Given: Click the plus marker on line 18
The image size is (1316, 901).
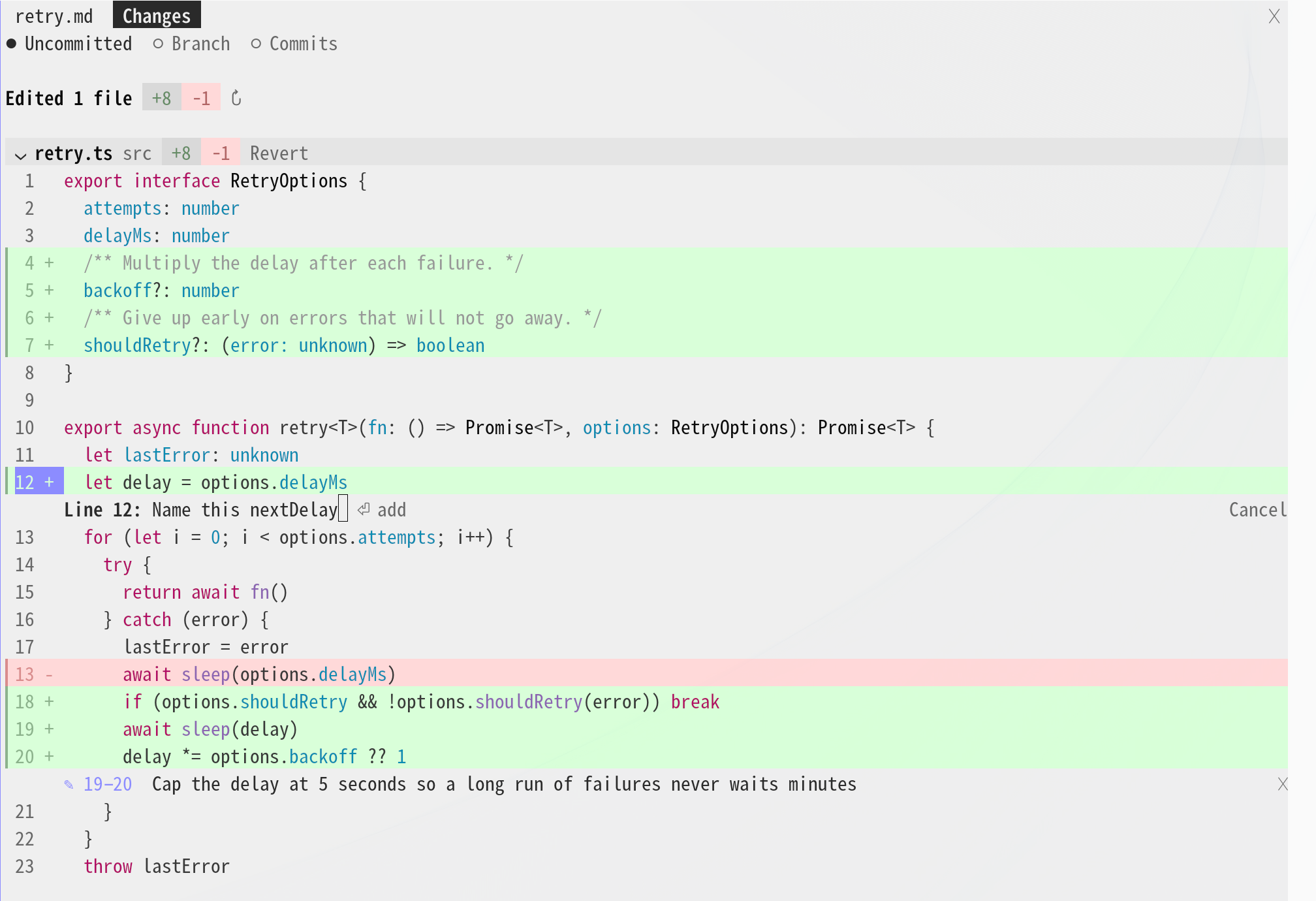Looking at the screenshot, I should pos(49,702).
